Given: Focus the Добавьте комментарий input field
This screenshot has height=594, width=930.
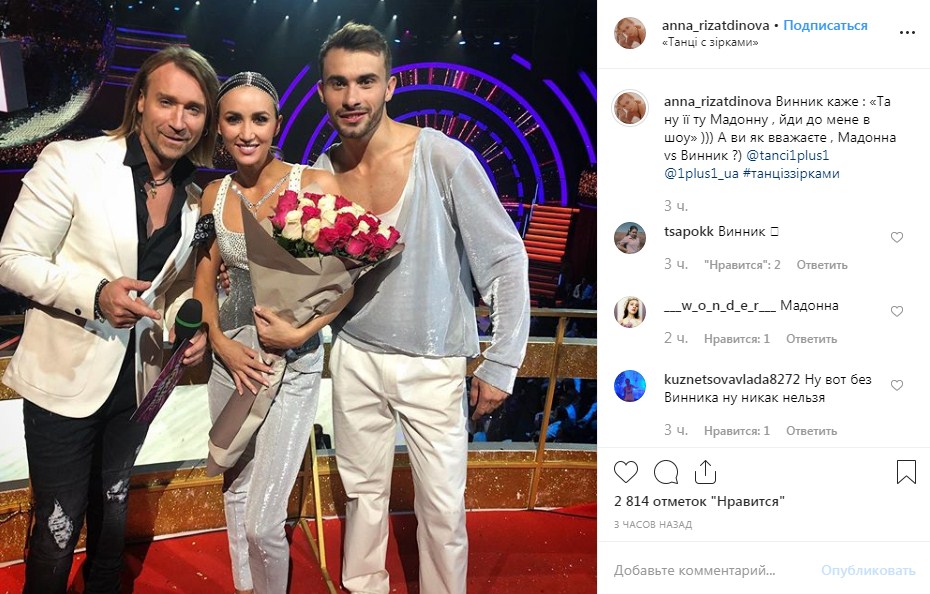Looking at the screenshot, I should click(712, 571).
